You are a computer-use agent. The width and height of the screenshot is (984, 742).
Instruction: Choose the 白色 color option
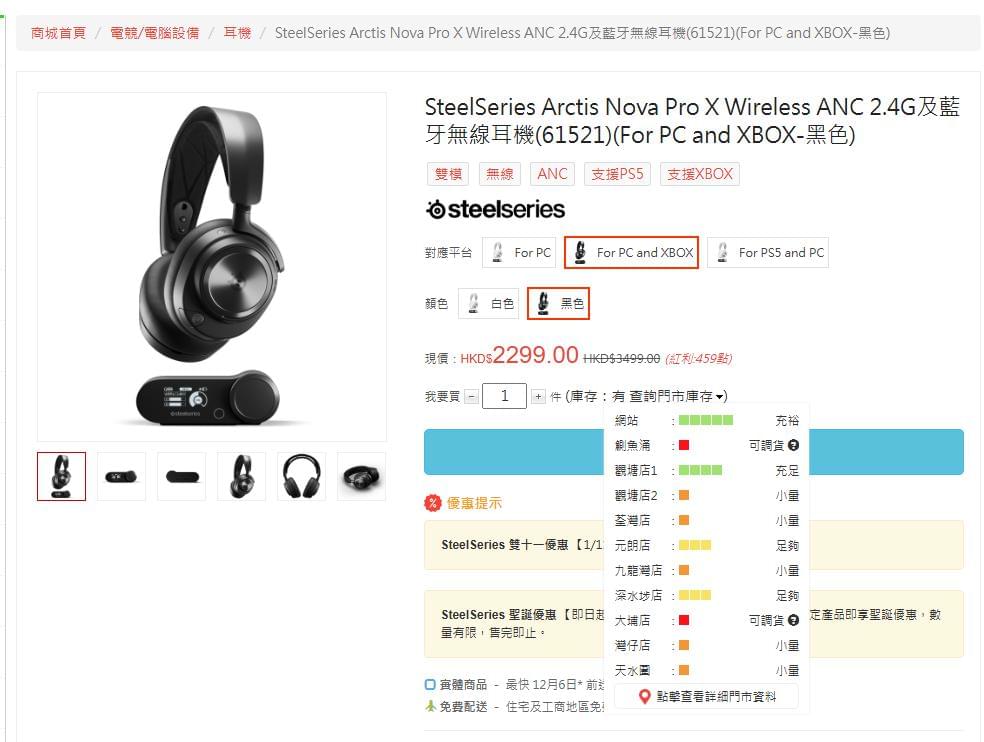pyautogui.click(x=489, y=304)
